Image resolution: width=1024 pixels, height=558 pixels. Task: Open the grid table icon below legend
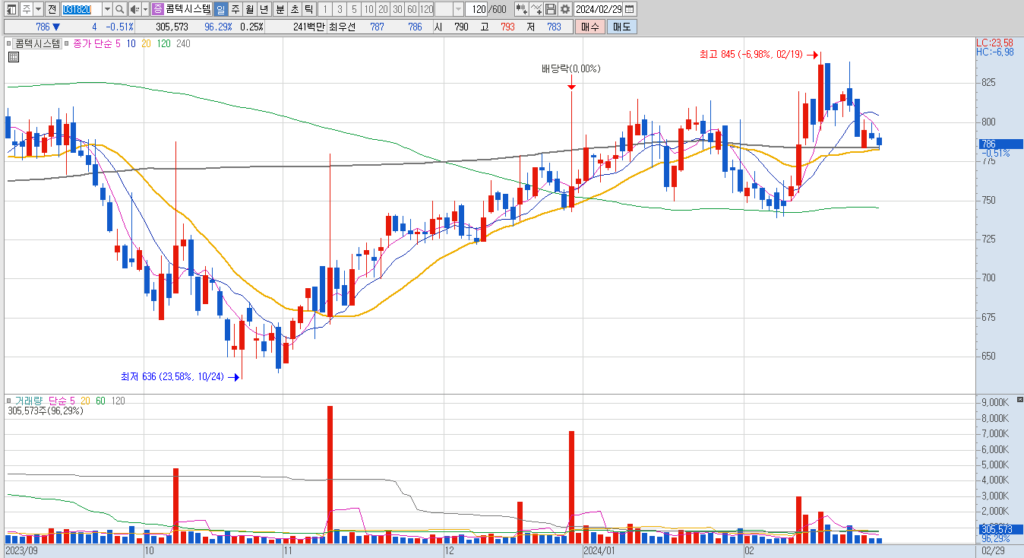click(13, 57)
